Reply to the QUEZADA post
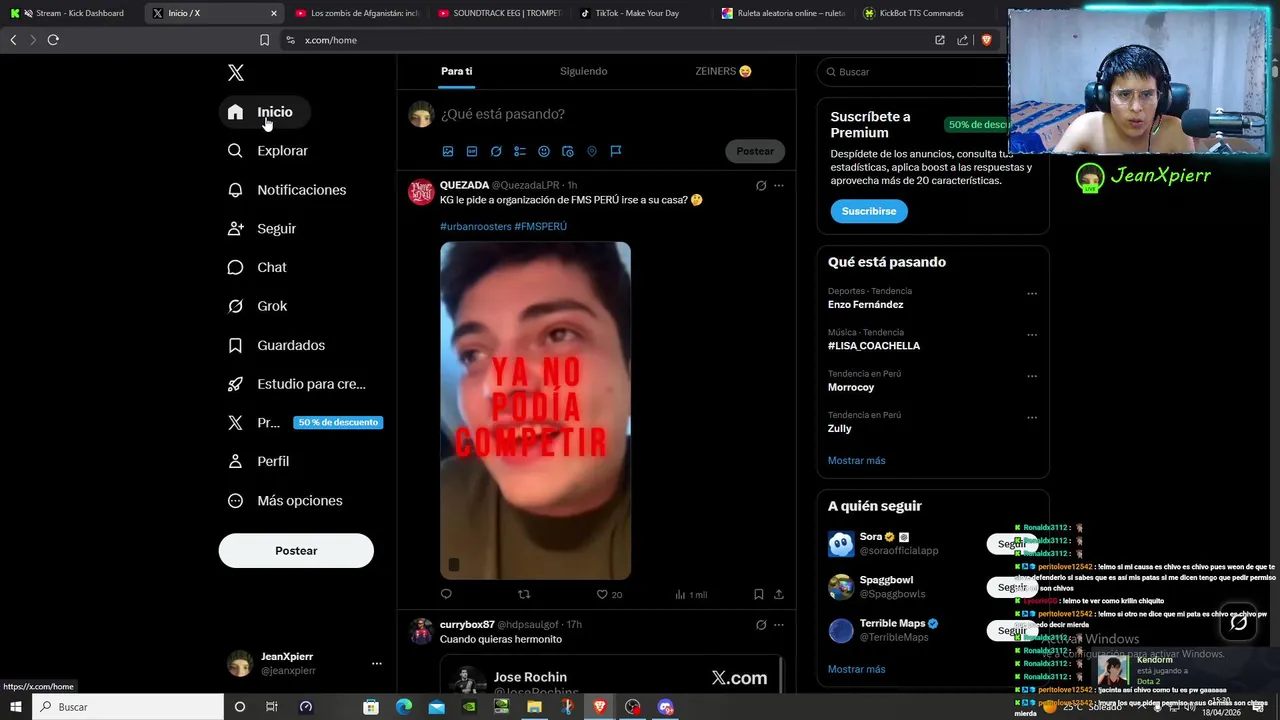The width and height of the screenshot is (1280, 720). point(446,594)
